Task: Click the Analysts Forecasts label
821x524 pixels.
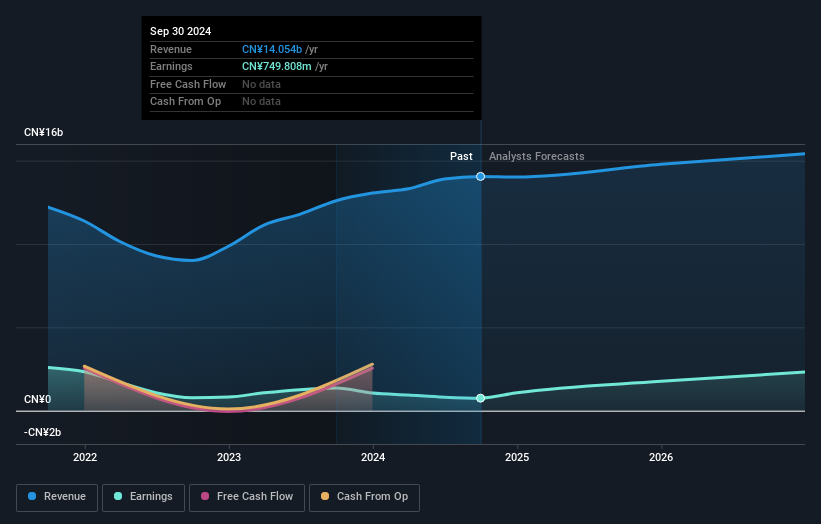Action: click(537, 156)
